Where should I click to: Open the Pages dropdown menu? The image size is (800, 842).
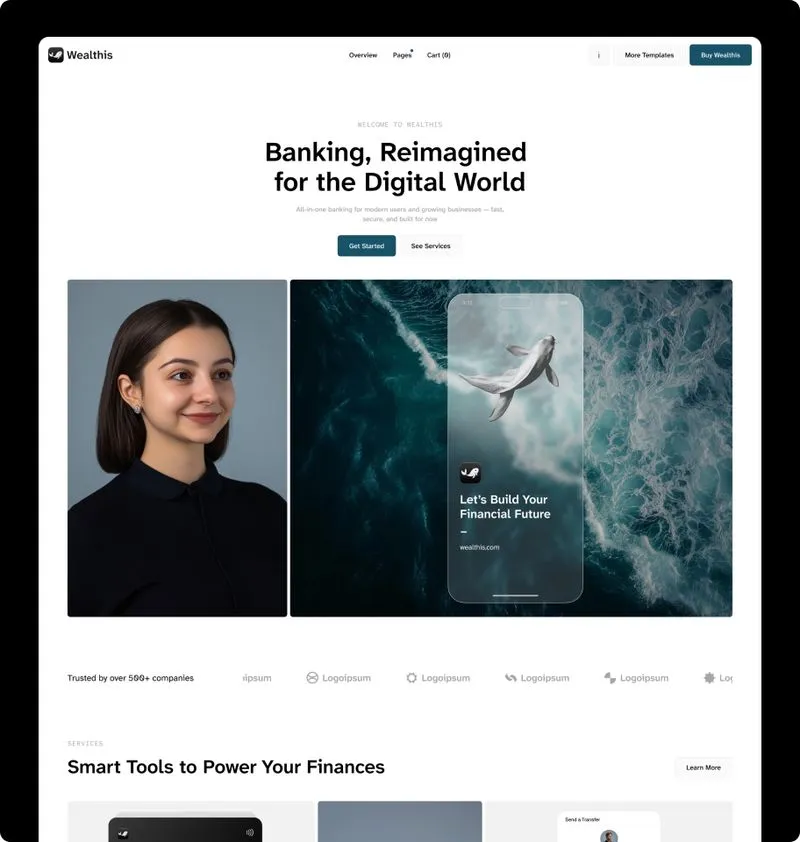click(x=401, y=55)
